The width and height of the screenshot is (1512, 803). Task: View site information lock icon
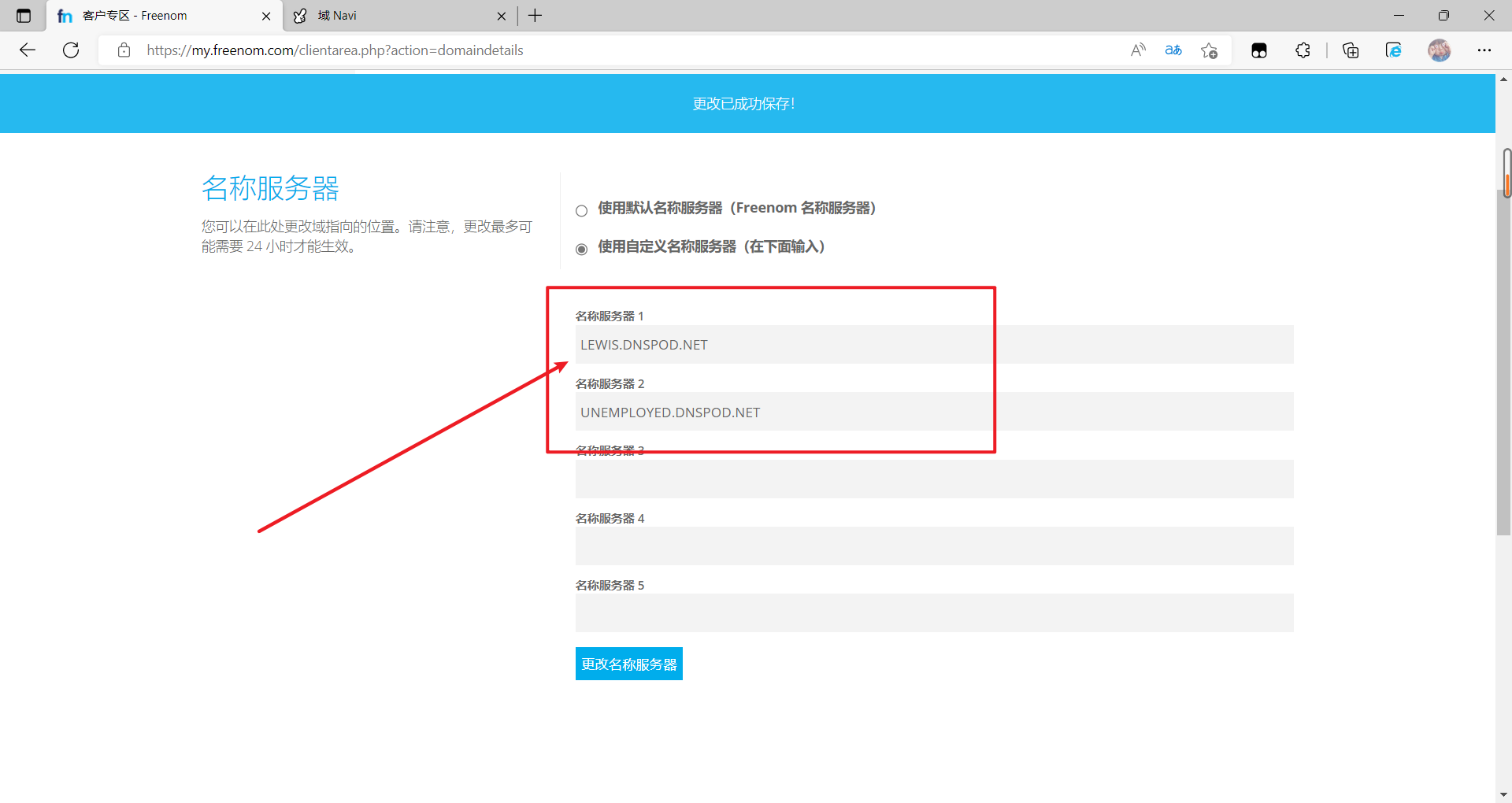(x=124, y=50)
